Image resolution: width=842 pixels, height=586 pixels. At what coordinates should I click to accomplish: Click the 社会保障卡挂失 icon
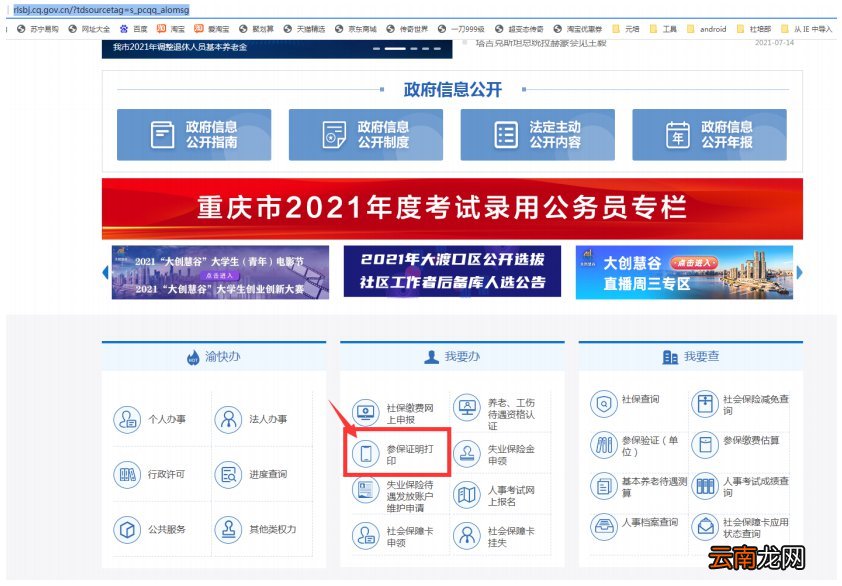467,536
